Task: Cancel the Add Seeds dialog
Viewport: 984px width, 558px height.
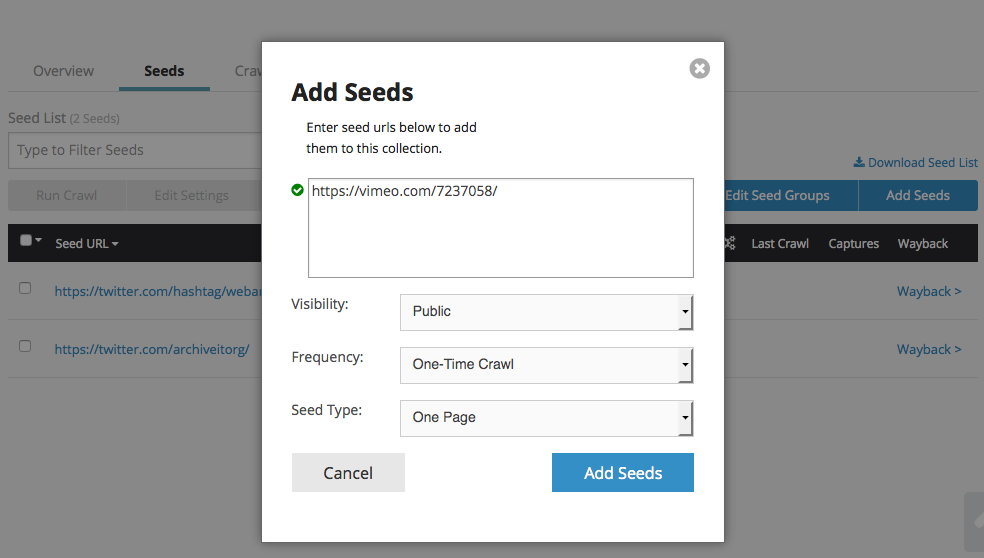Action: tap(348, 473)
